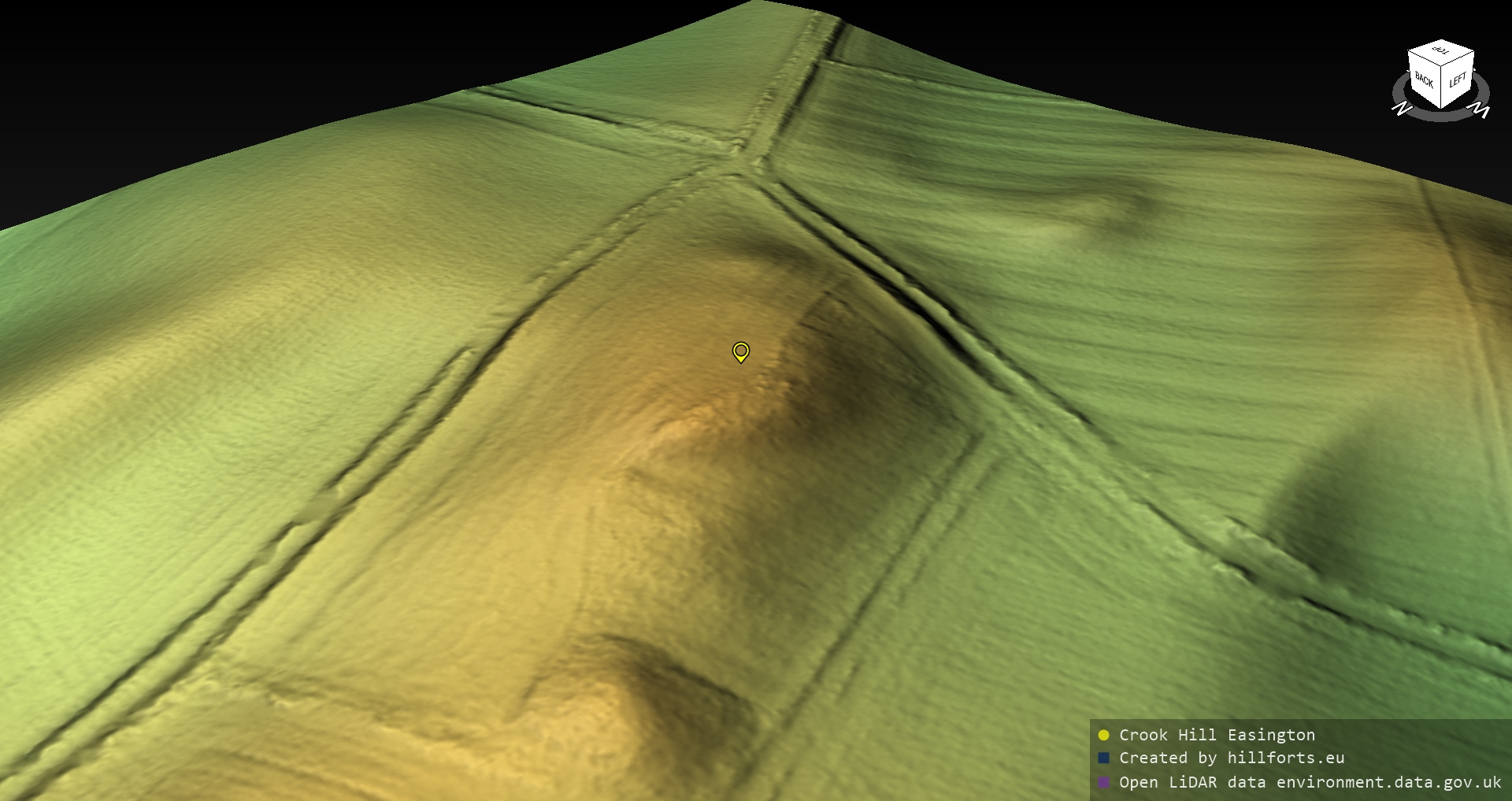Viewport: 1512px width, 801px height.
Task: Open the Created by hillforts.eu link
Action: pos(1231,758)
